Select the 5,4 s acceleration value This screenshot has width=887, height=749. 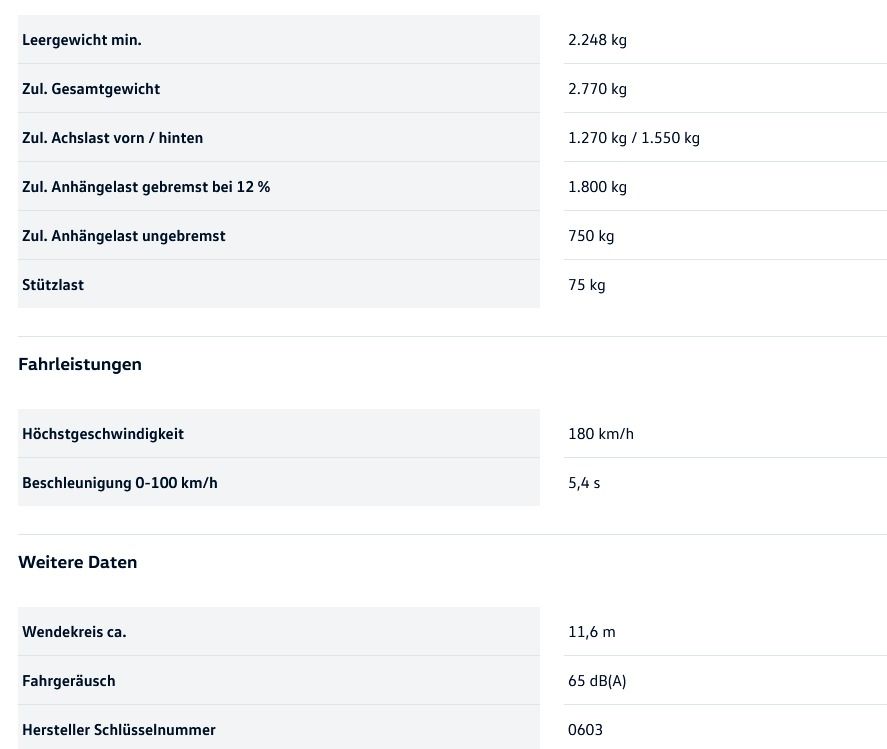[x=584, y=483]
